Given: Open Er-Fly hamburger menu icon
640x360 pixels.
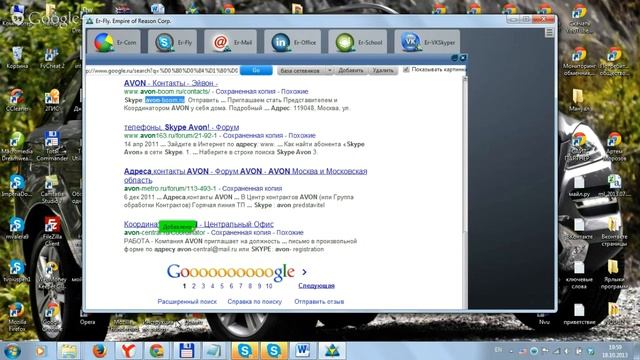Looking at the screenshot, I should [x=549, y=32].
